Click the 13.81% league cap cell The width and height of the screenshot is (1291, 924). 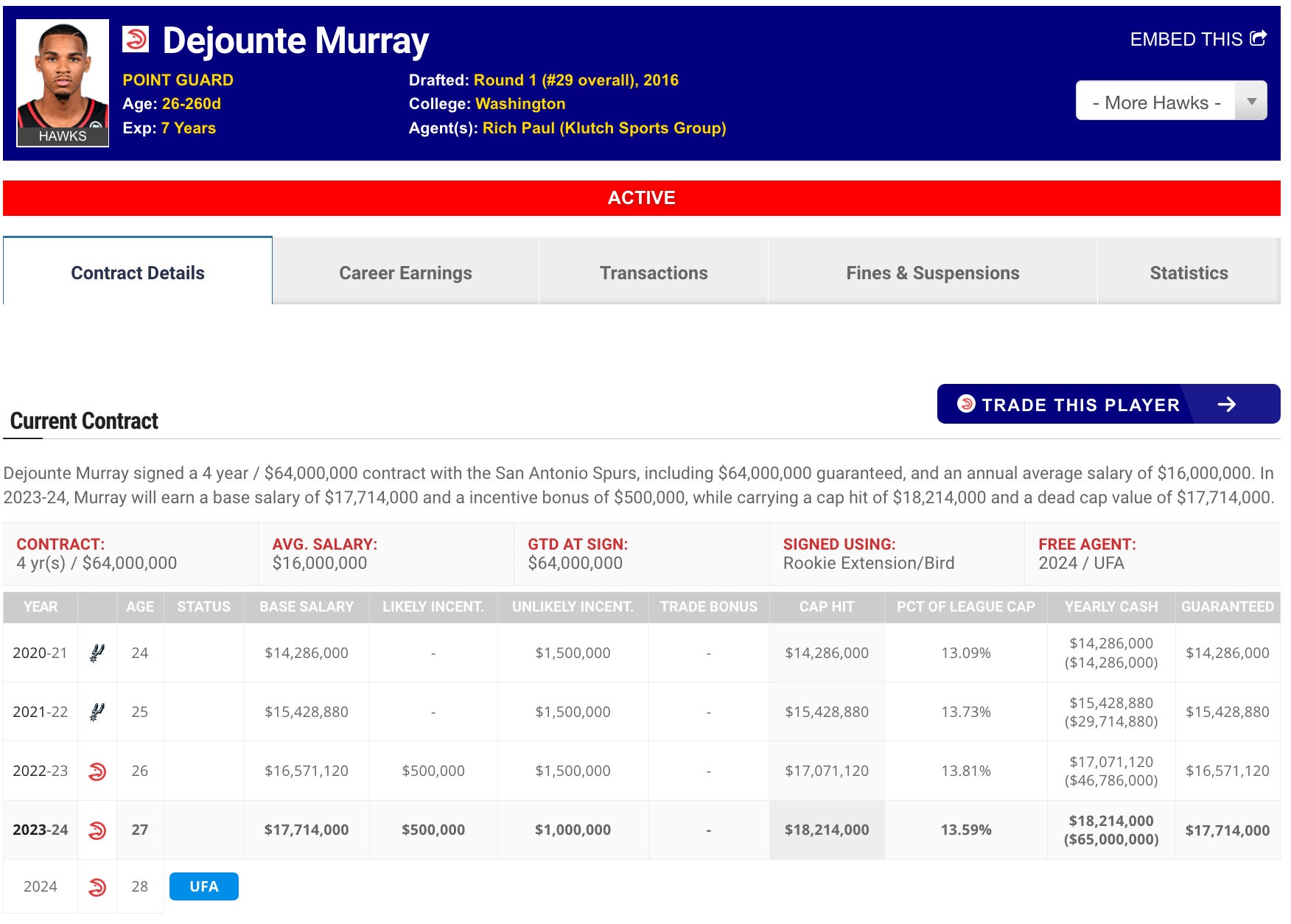[x=965, y=771]
